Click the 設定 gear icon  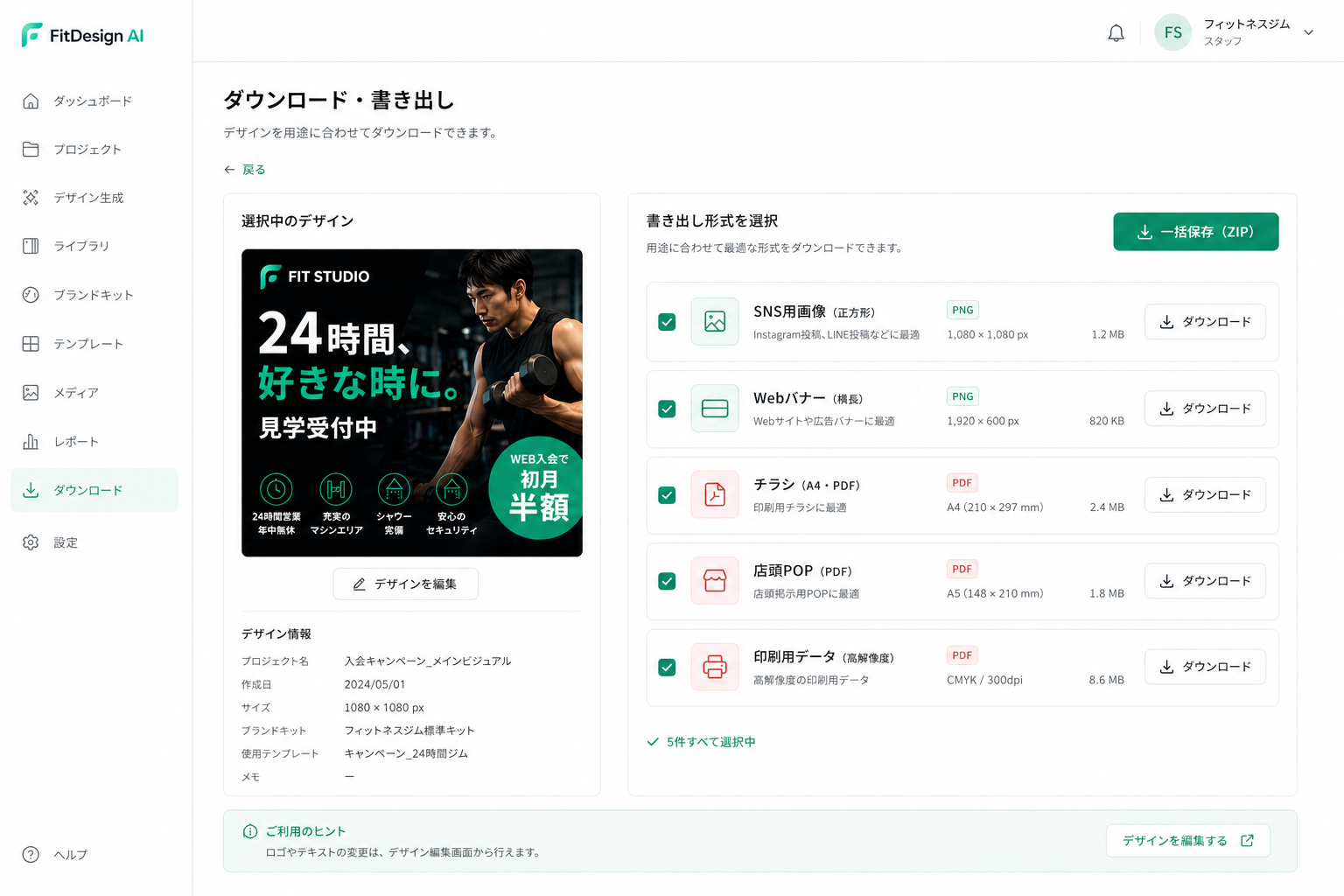coord(31,542)
